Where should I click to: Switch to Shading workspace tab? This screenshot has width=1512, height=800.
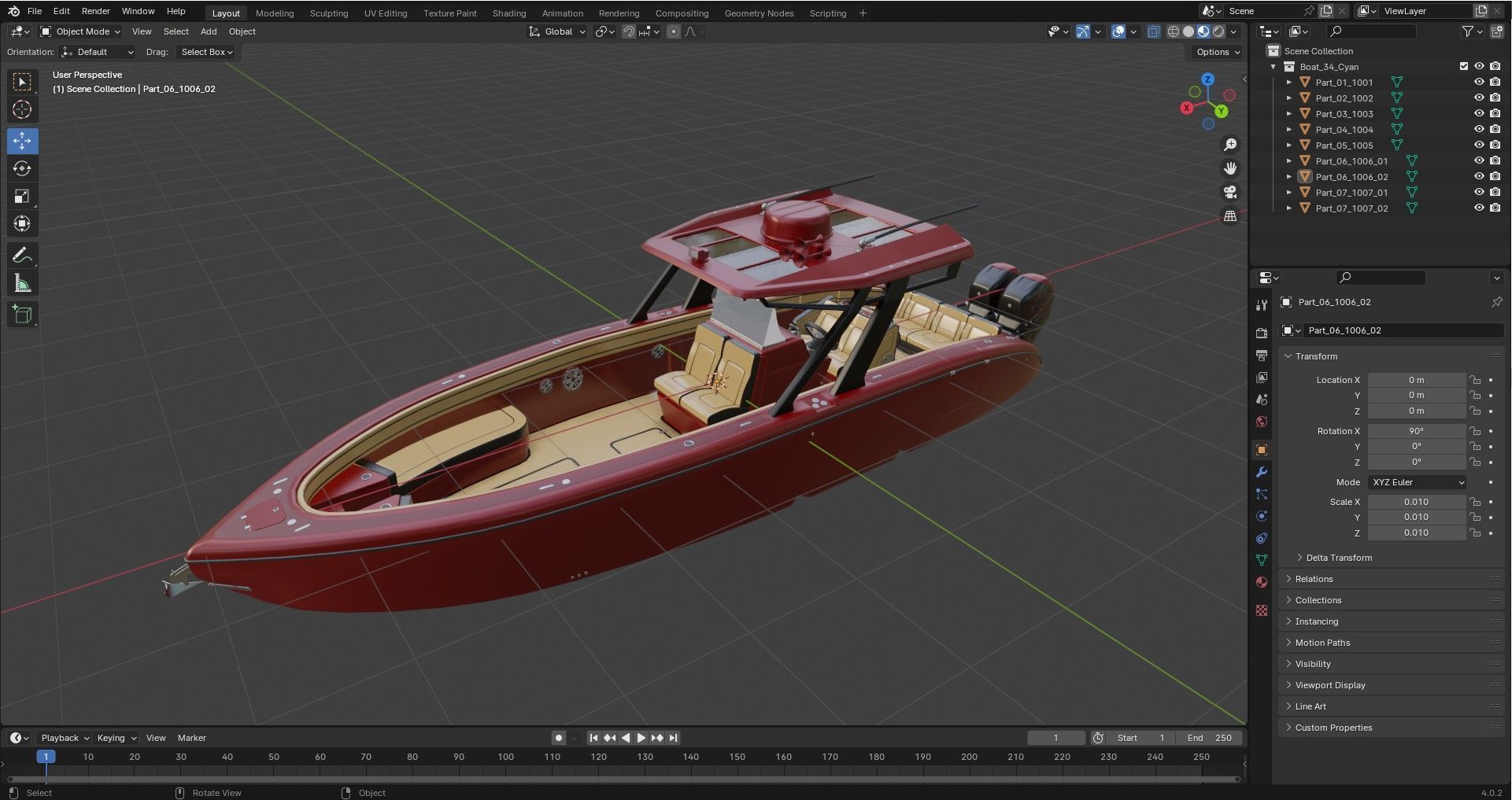click(509, 13)
